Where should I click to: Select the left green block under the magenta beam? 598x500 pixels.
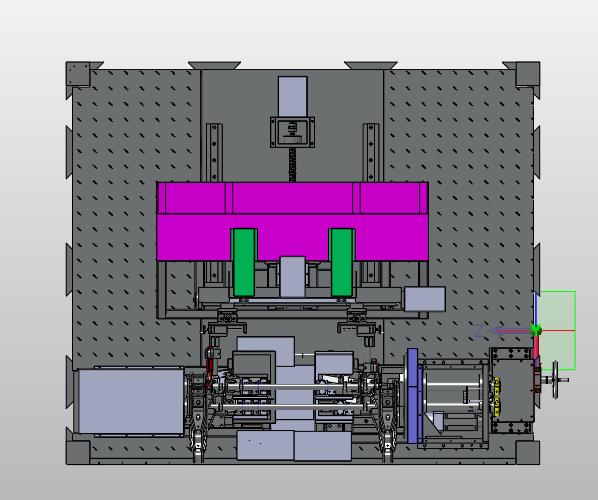244,262
